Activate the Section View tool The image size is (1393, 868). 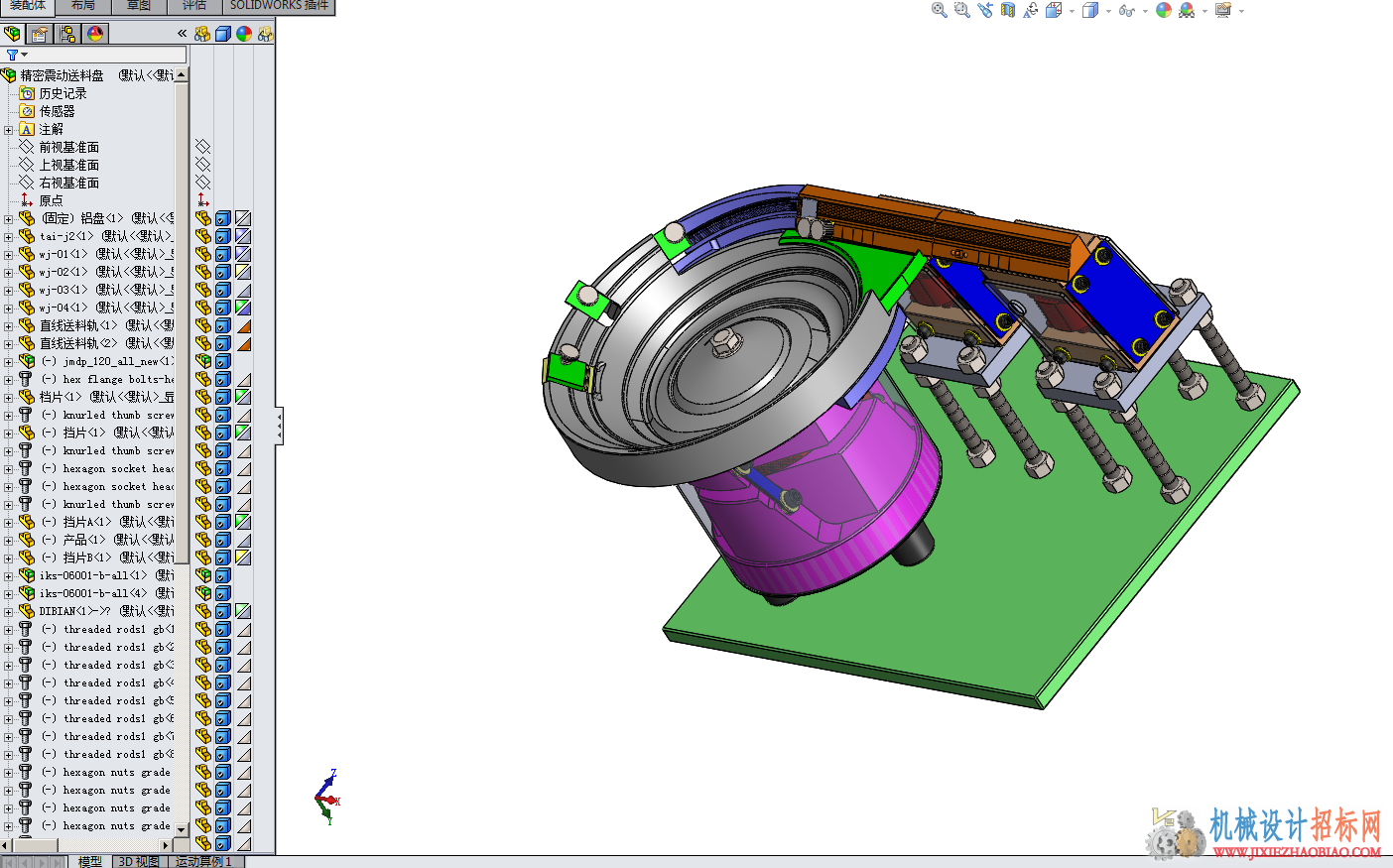click(1008, 10)
